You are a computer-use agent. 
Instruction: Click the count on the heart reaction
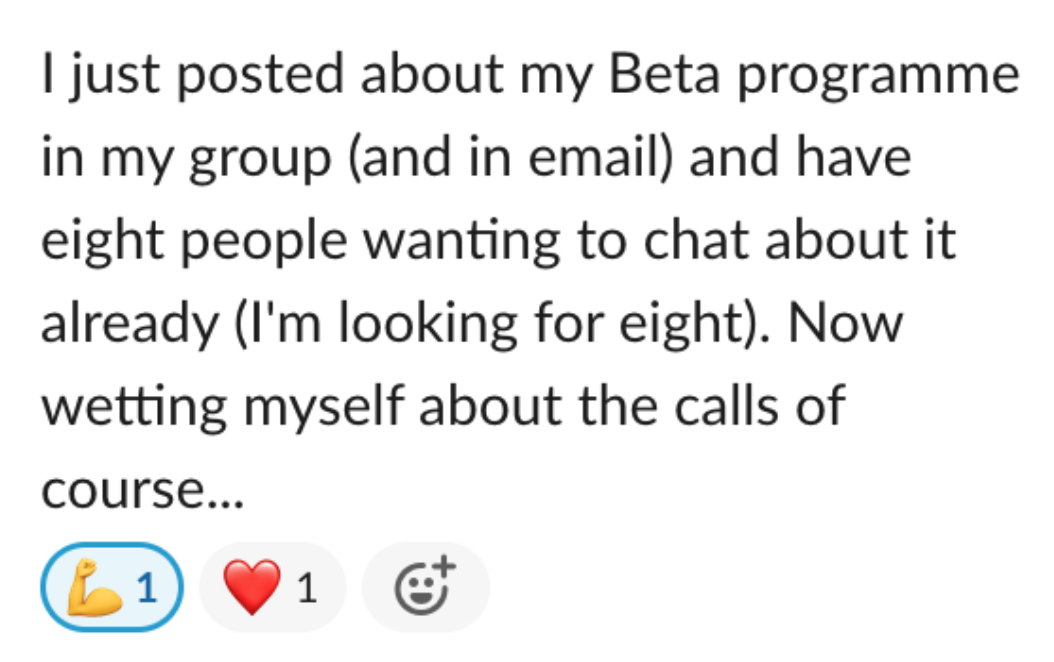click(307, 588)
